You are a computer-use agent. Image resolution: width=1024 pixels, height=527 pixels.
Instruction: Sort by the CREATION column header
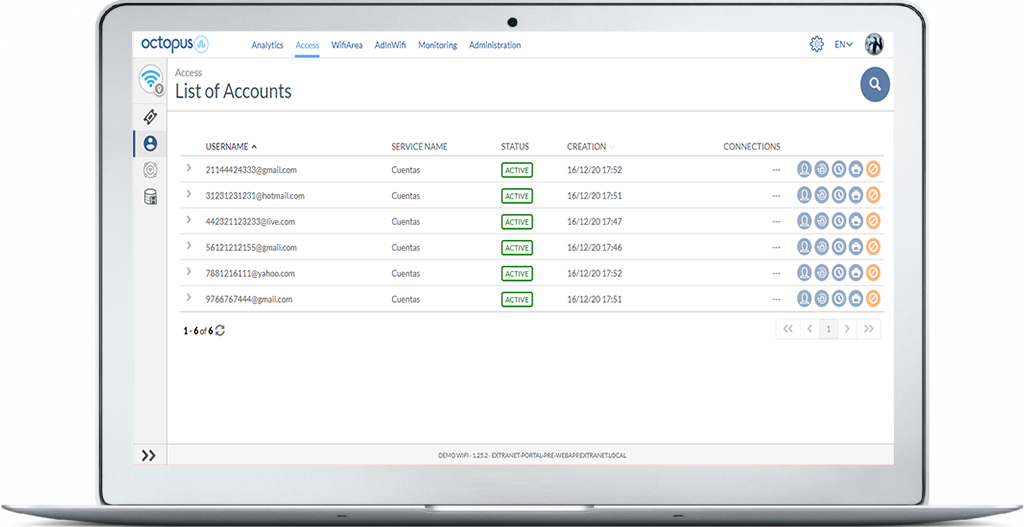590,147
